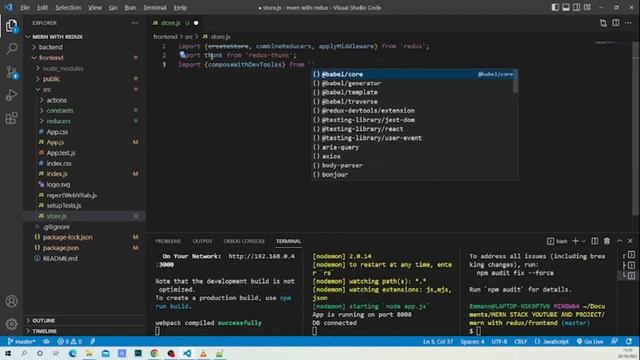Screen dimensions: 640x360
Task: Open package.json in the explorer
Action: click(61, 248)
